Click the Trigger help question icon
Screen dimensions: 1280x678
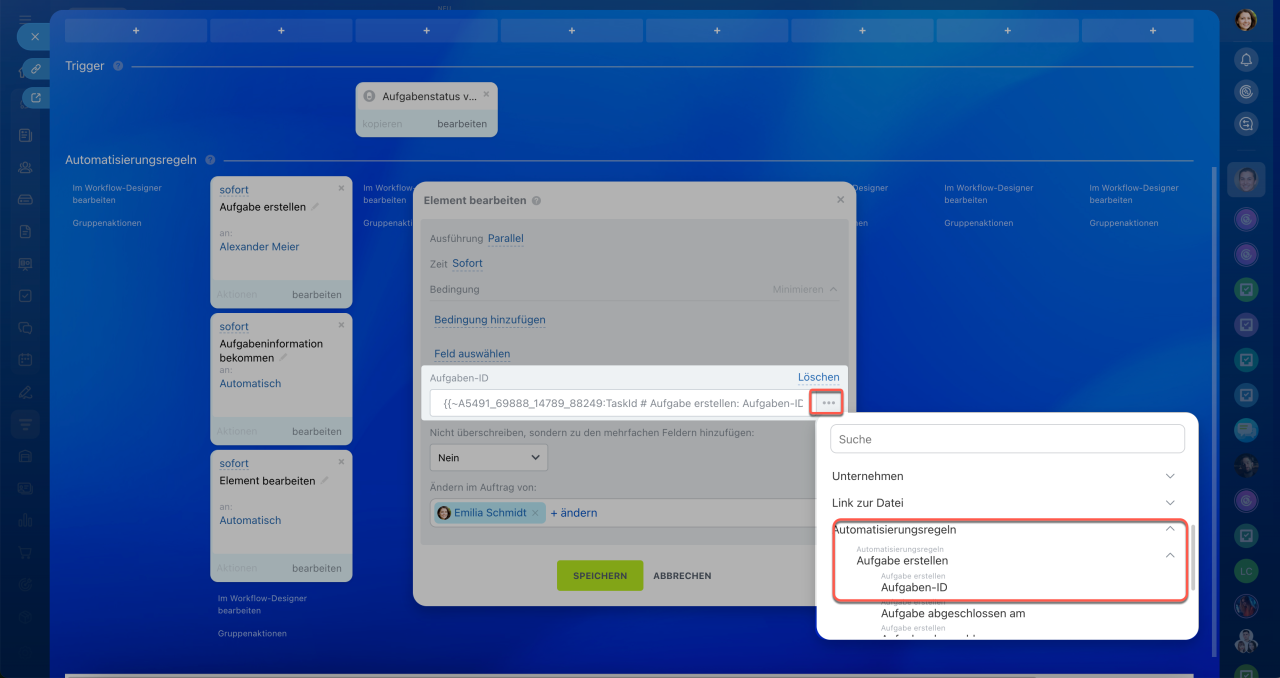118,66
